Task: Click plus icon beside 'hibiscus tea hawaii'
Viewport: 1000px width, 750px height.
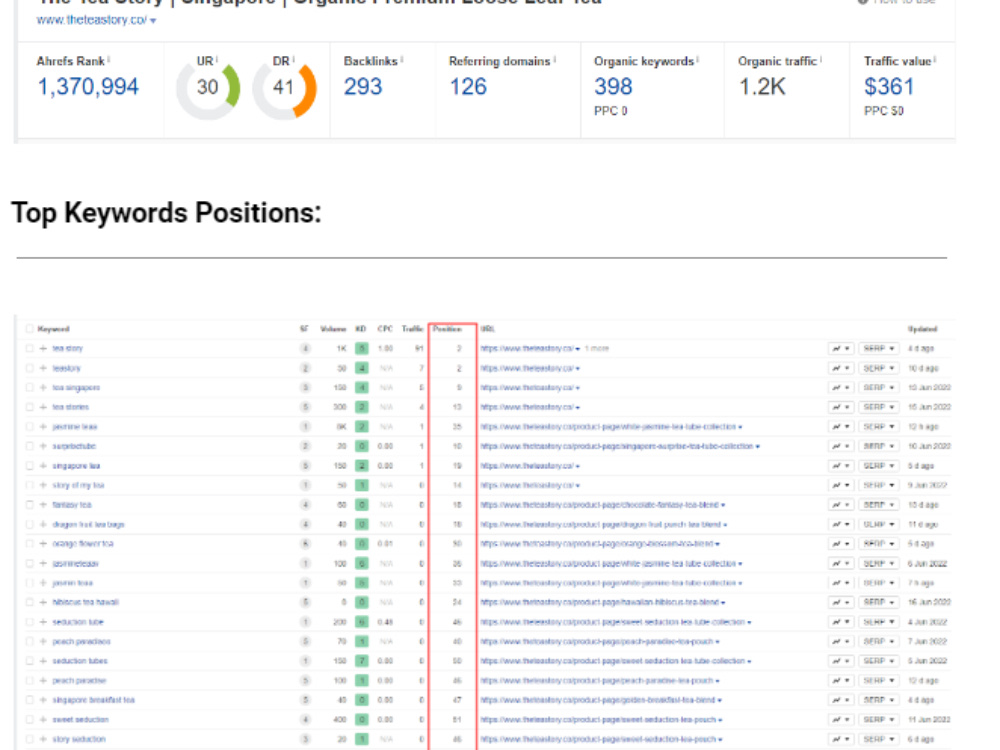Action: coord(43,602)
